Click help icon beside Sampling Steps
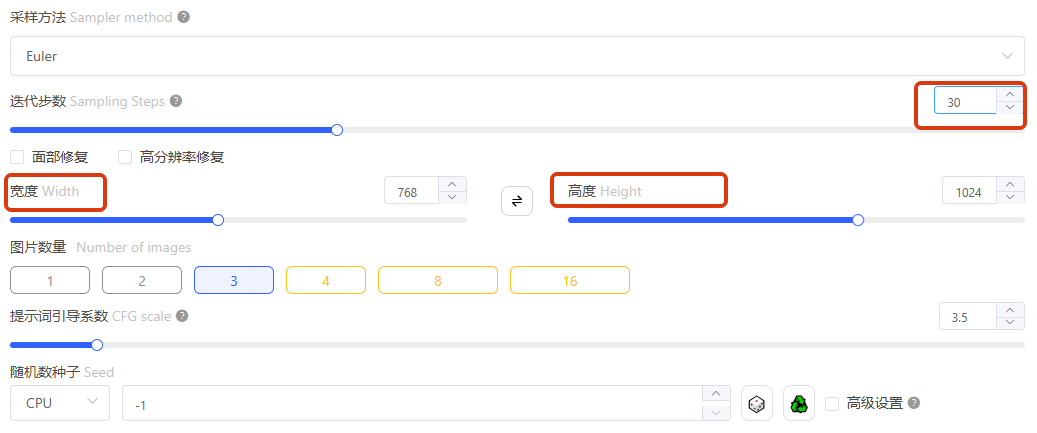 (176, 101)
